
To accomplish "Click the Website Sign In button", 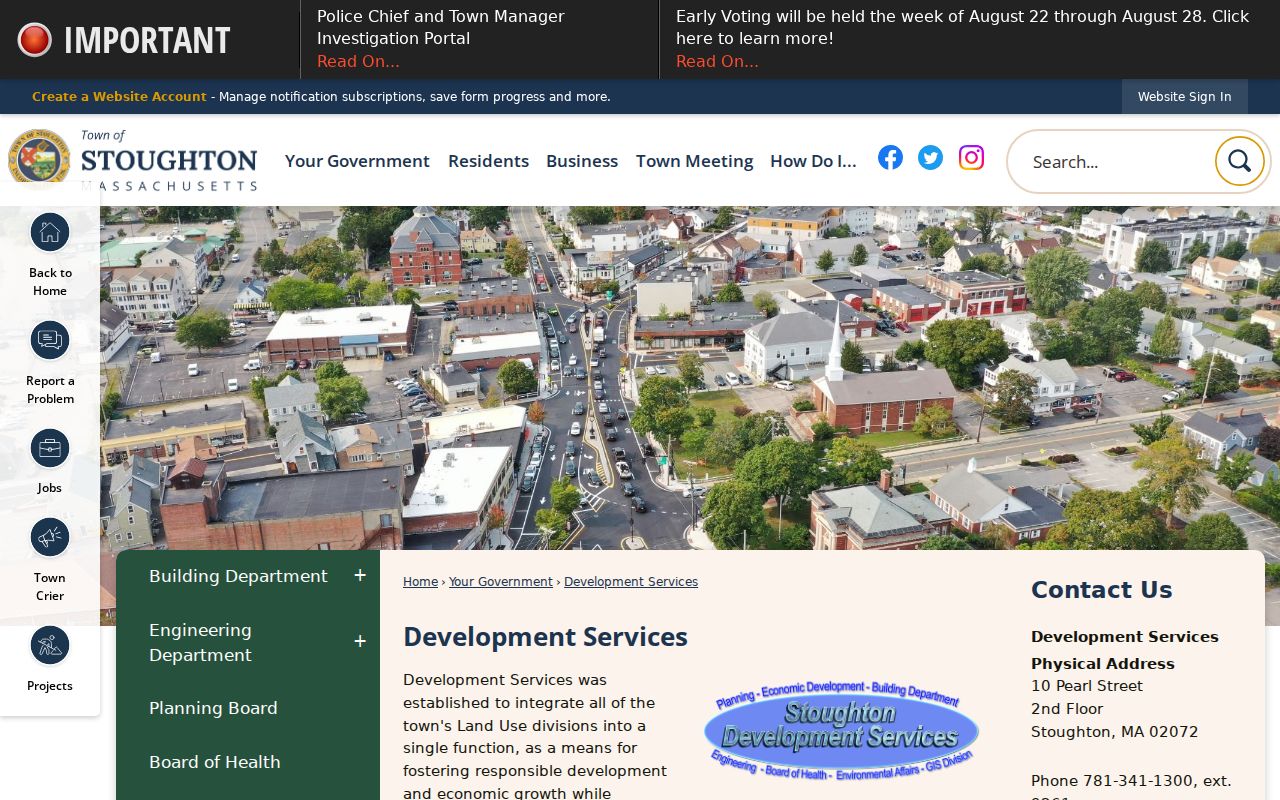I will coord(1185,97).
